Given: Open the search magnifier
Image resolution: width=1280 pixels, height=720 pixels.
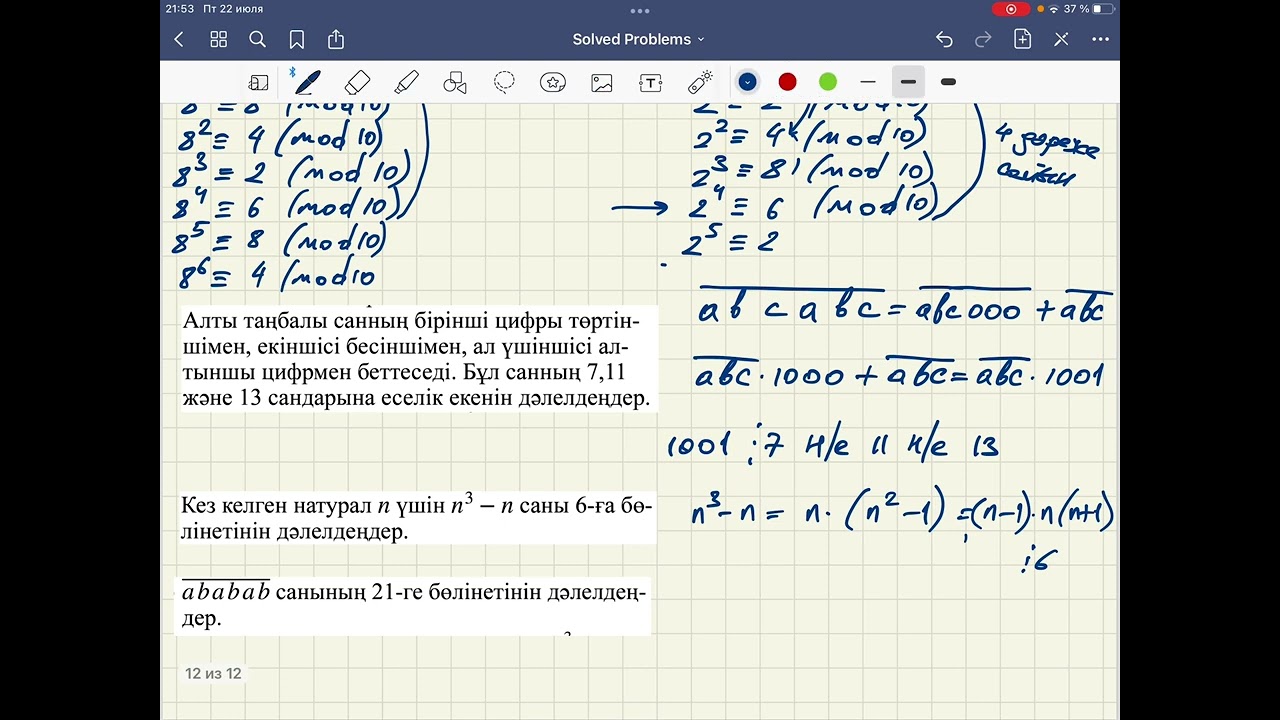Looking at the screenshot, I should pyautogui.click(x=257, y=40).
